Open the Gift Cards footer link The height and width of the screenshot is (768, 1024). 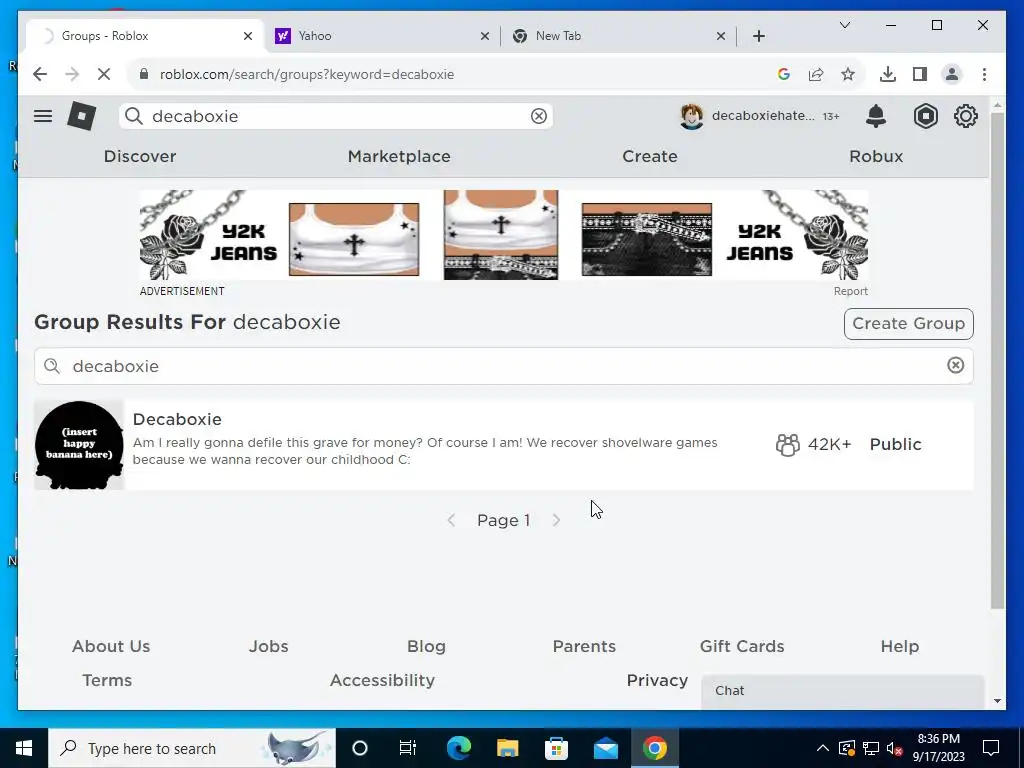(742, 646)
